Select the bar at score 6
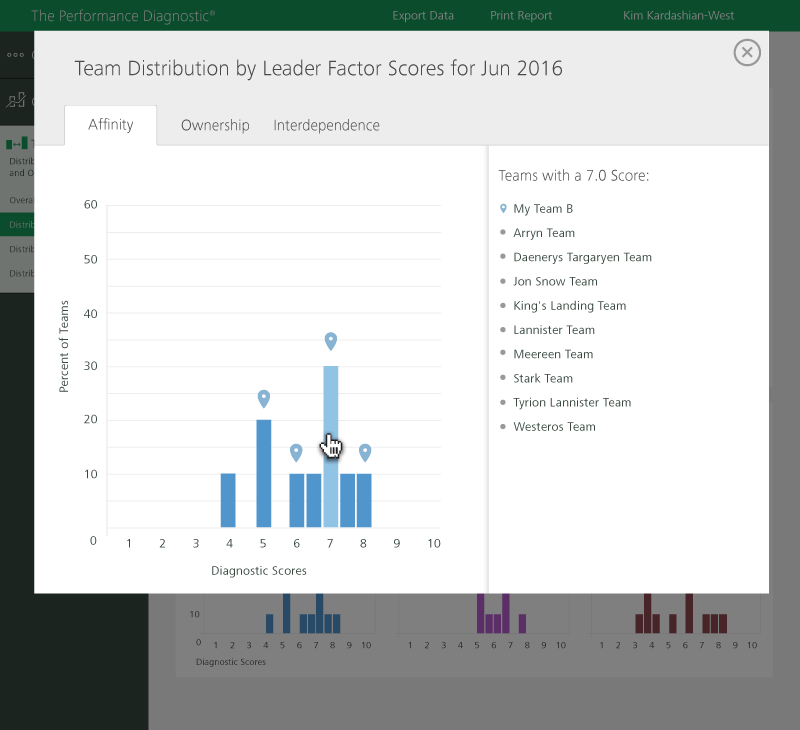 [x=297, y=500]
